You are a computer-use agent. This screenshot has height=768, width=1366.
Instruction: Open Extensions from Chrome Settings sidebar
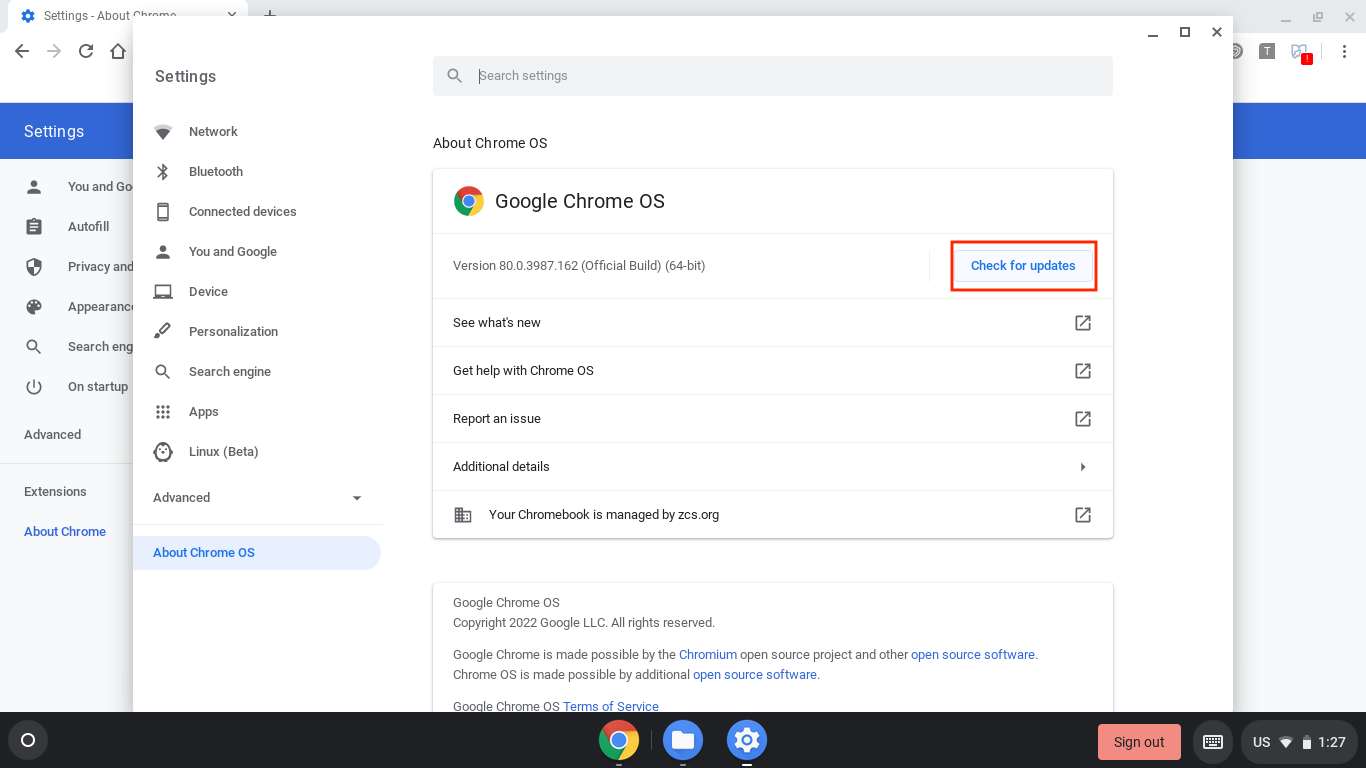(x=55, y=492)
